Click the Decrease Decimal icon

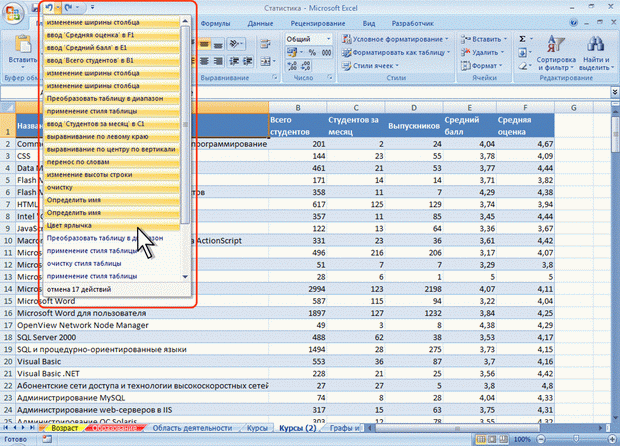point(306,66)
